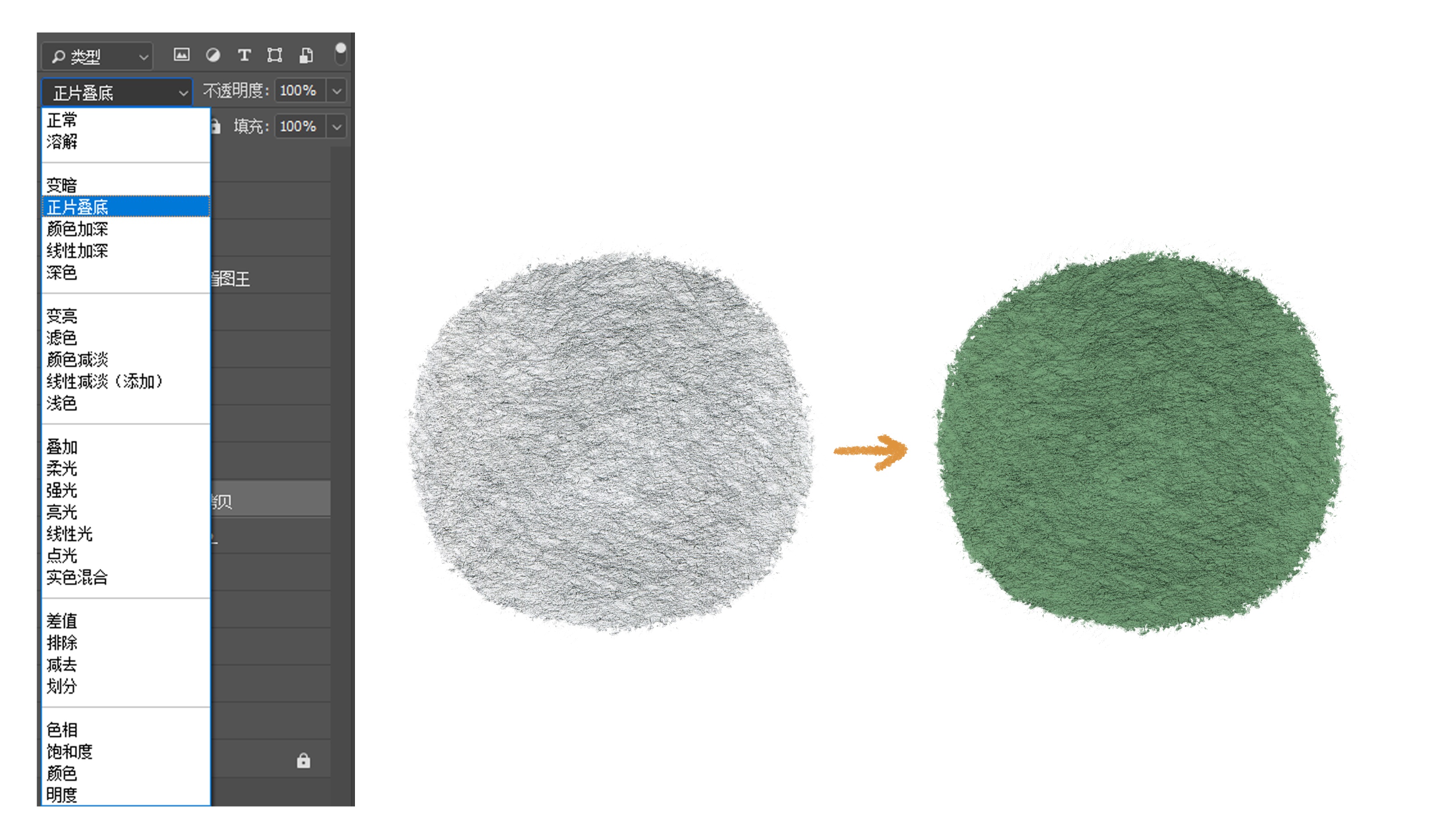Open the blend mode dropdown showing 正片叠底
The height and width of the screenshot is (840, 1436).
tap(117, 92)
